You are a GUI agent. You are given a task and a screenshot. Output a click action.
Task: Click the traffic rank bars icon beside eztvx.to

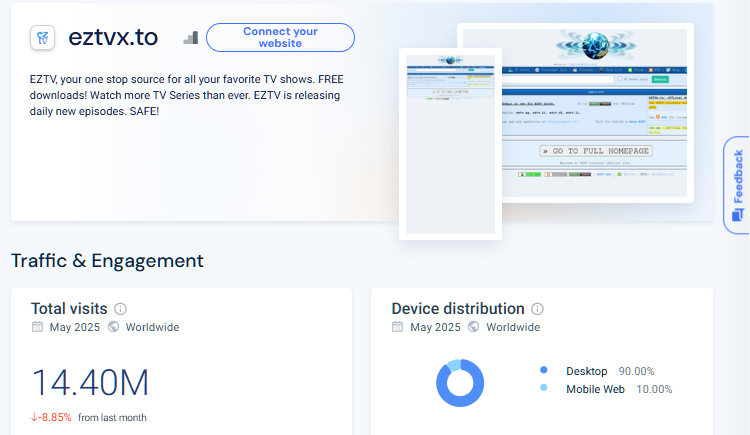[190, 38]
